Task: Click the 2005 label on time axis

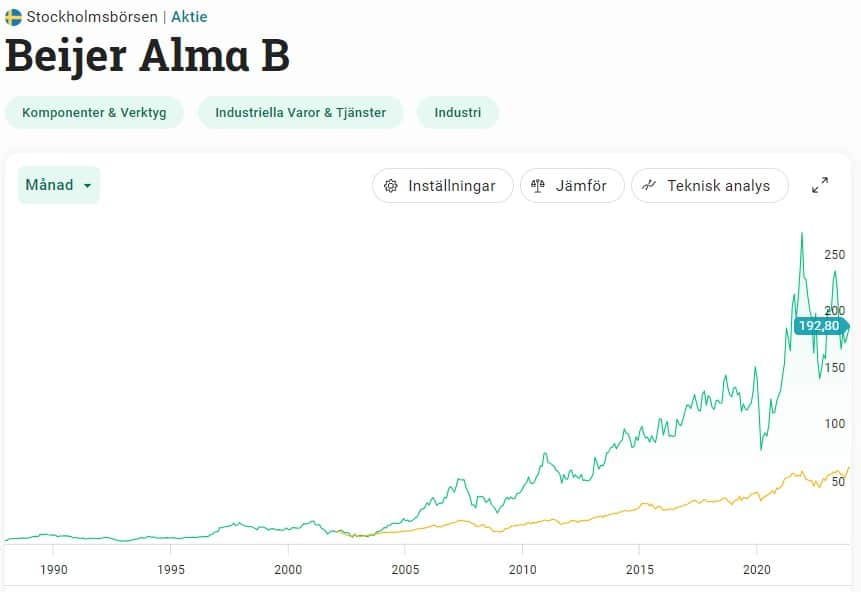Action: click(x=405, y=569)
